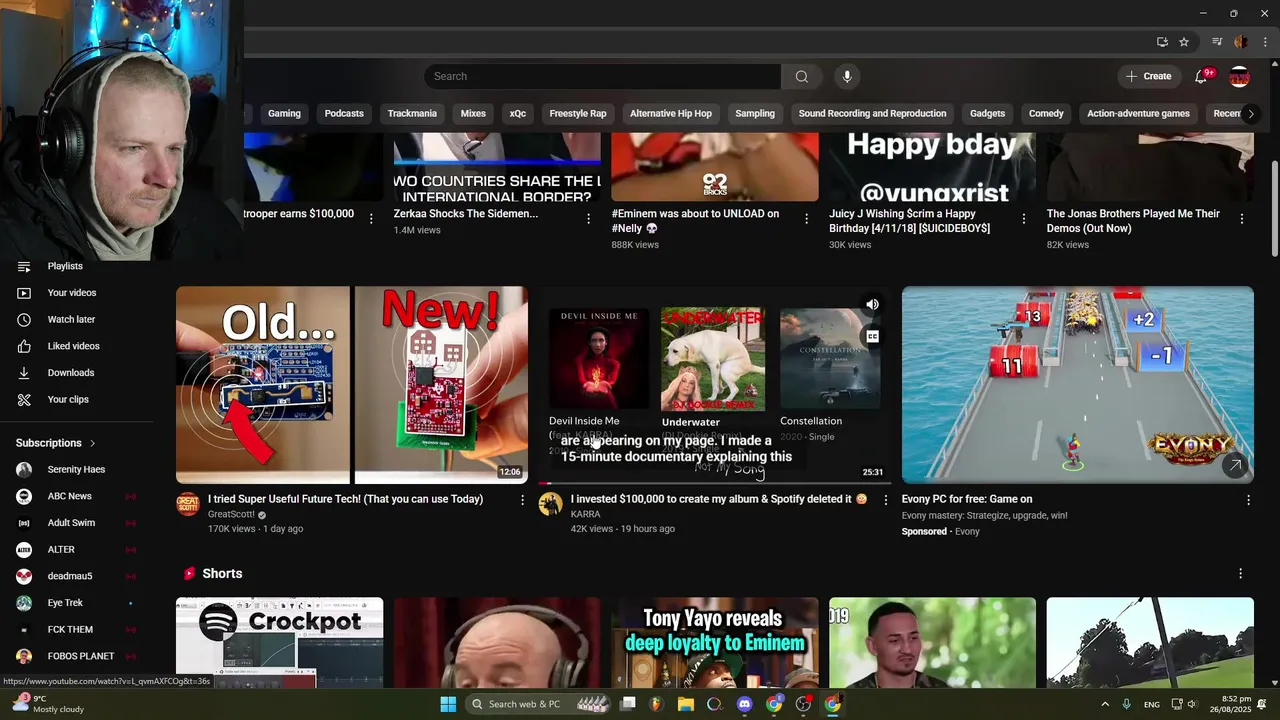
Task: Open 'Evony PC for free' ad title
Action: [x=967, y=499]
